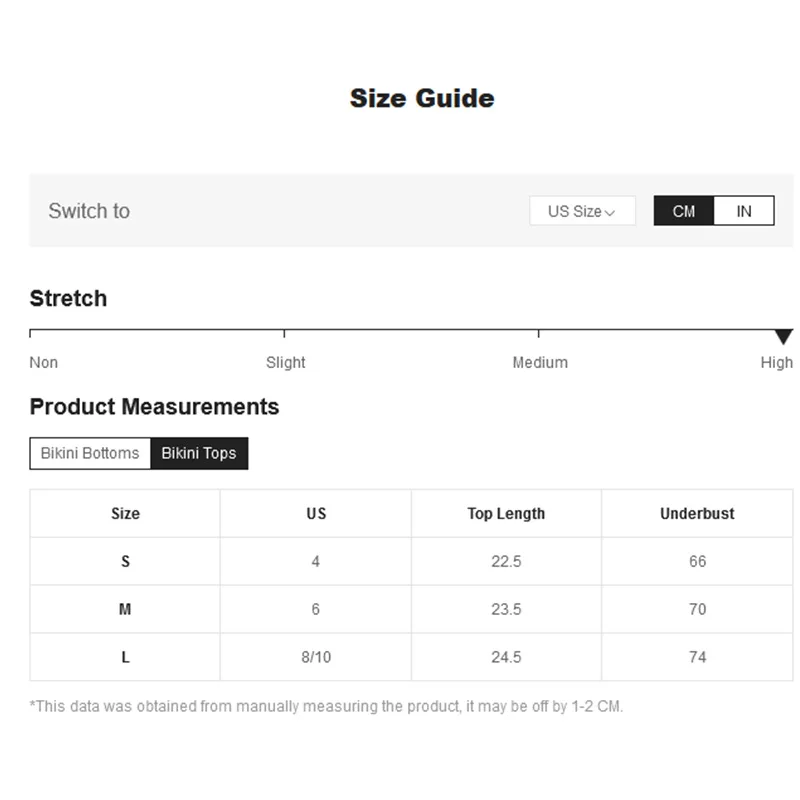Select the Bikini Tops tab
Viewport: 800px width, 800px height.
(x=199, y=453)
